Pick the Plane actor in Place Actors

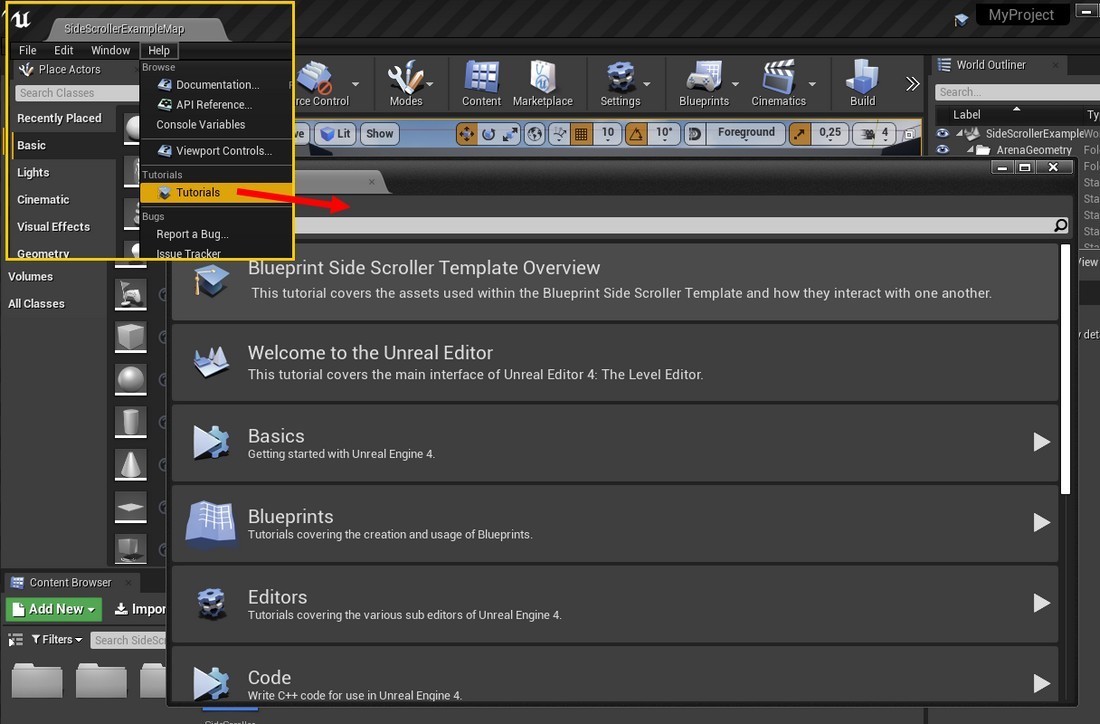[x=130, y=507]
